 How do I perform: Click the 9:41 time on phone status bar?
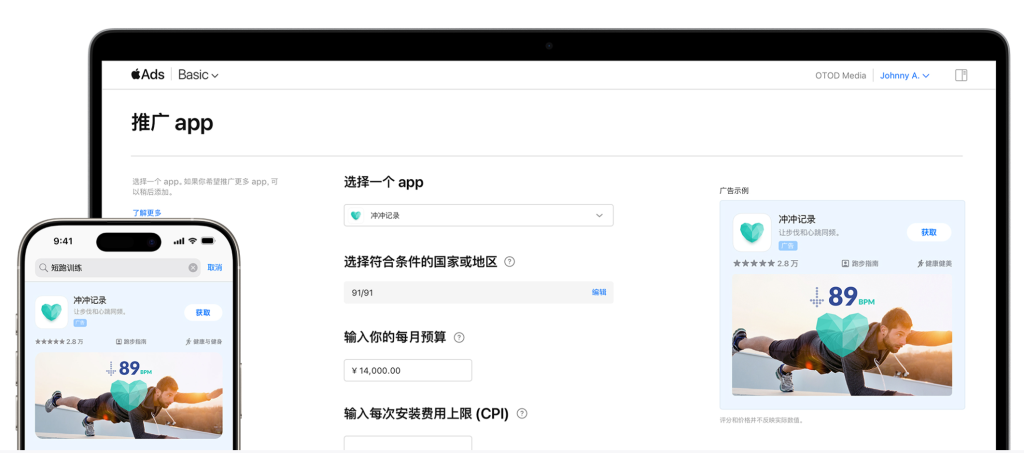[63, 241]
